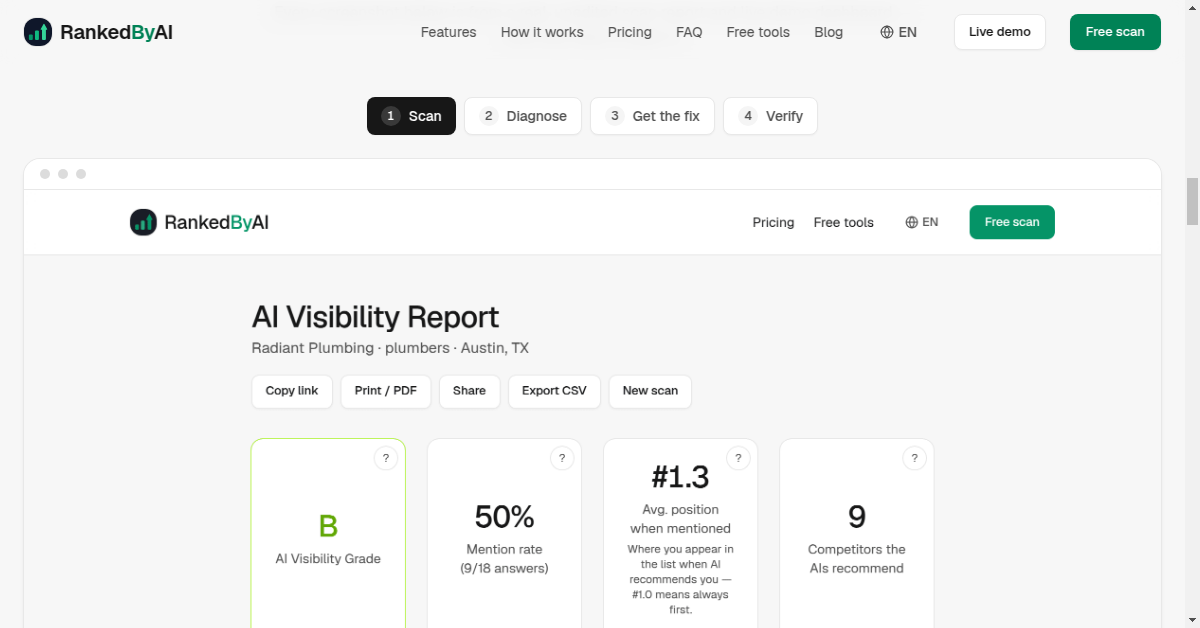Launch the Live demo

click(999, 32)
